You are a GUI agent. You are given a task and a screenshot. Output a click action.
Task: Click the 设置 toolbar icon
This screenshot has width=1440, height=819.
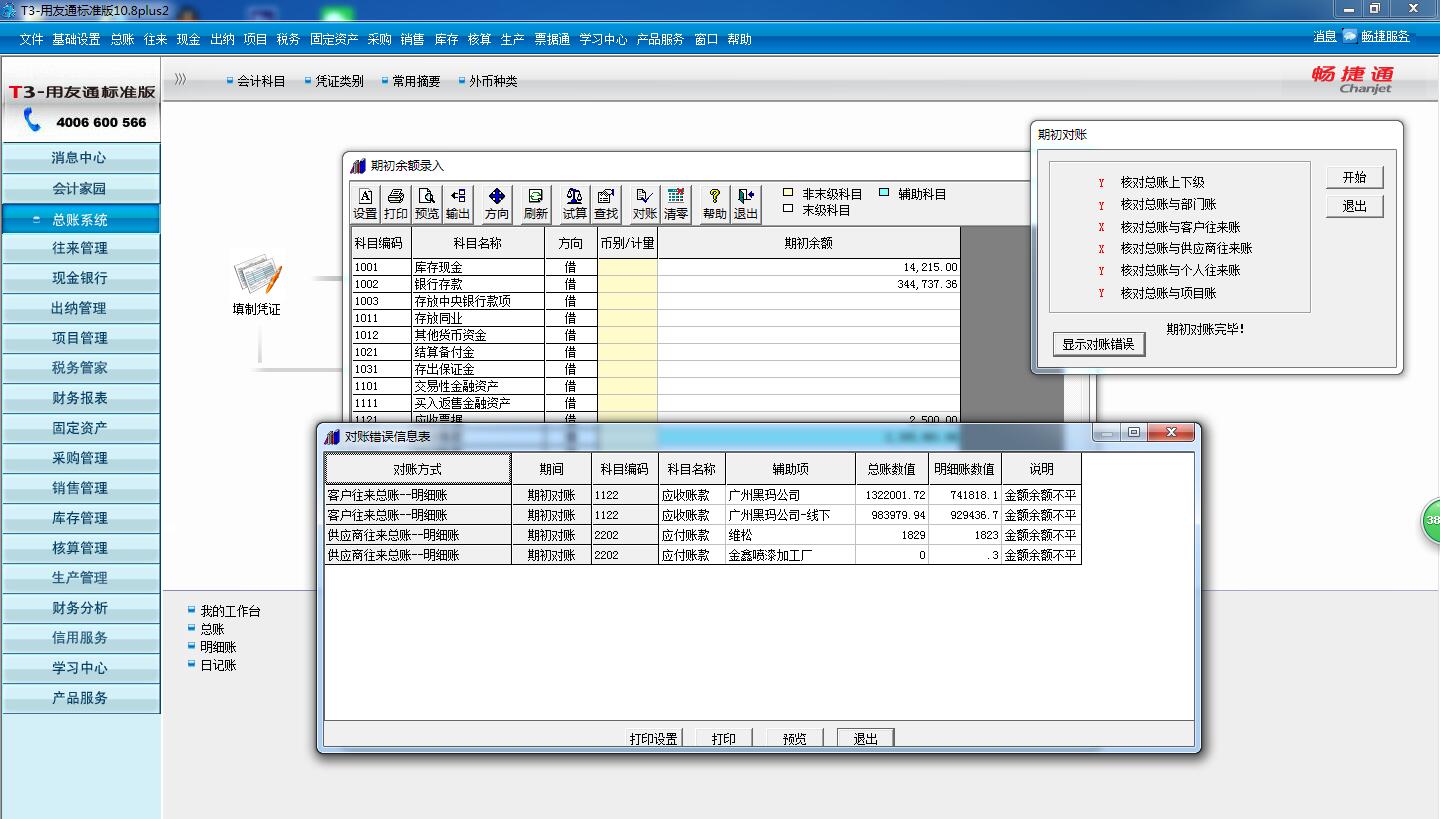[x=365, y=204]
